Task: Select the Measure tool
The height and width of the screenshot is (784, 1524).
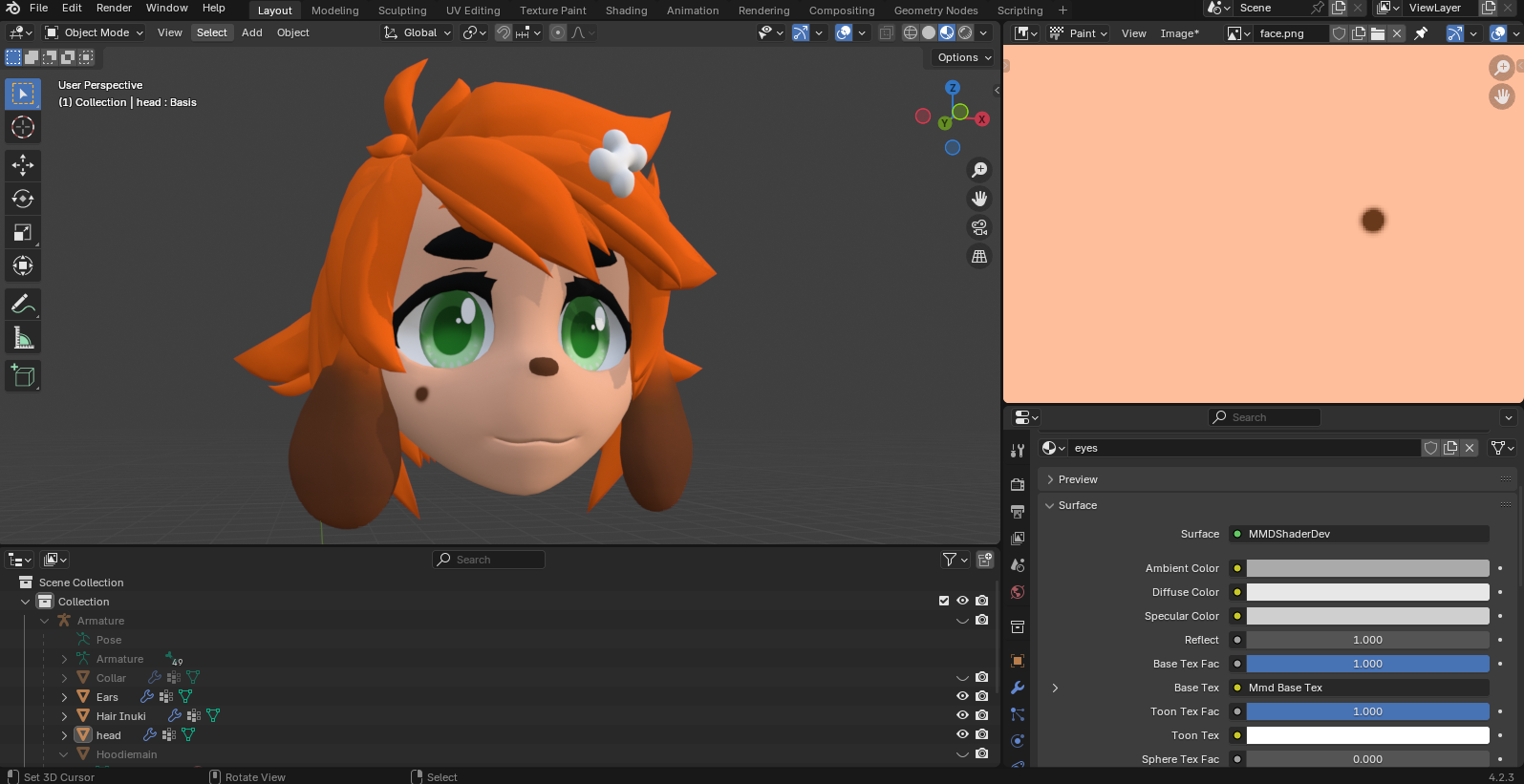Action: click(x=23, y=338)
